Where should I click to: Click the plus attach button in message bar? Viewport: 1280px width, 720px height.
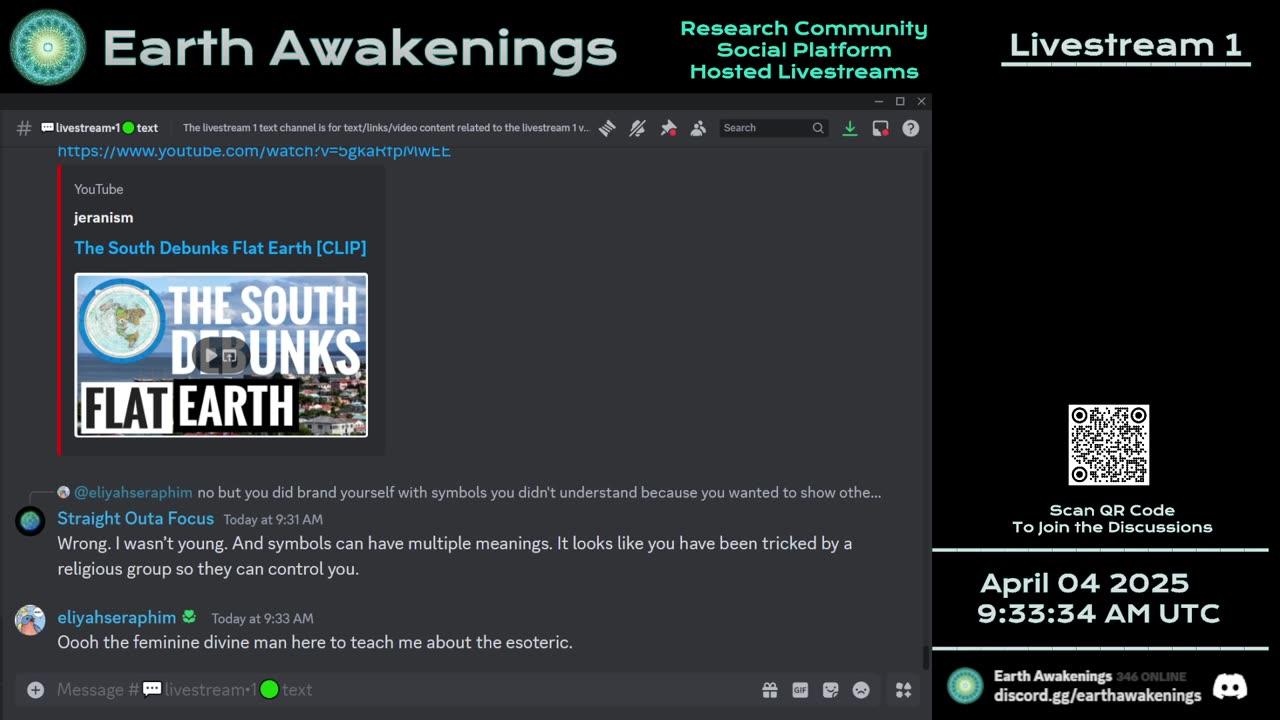(x=35, y=690)
